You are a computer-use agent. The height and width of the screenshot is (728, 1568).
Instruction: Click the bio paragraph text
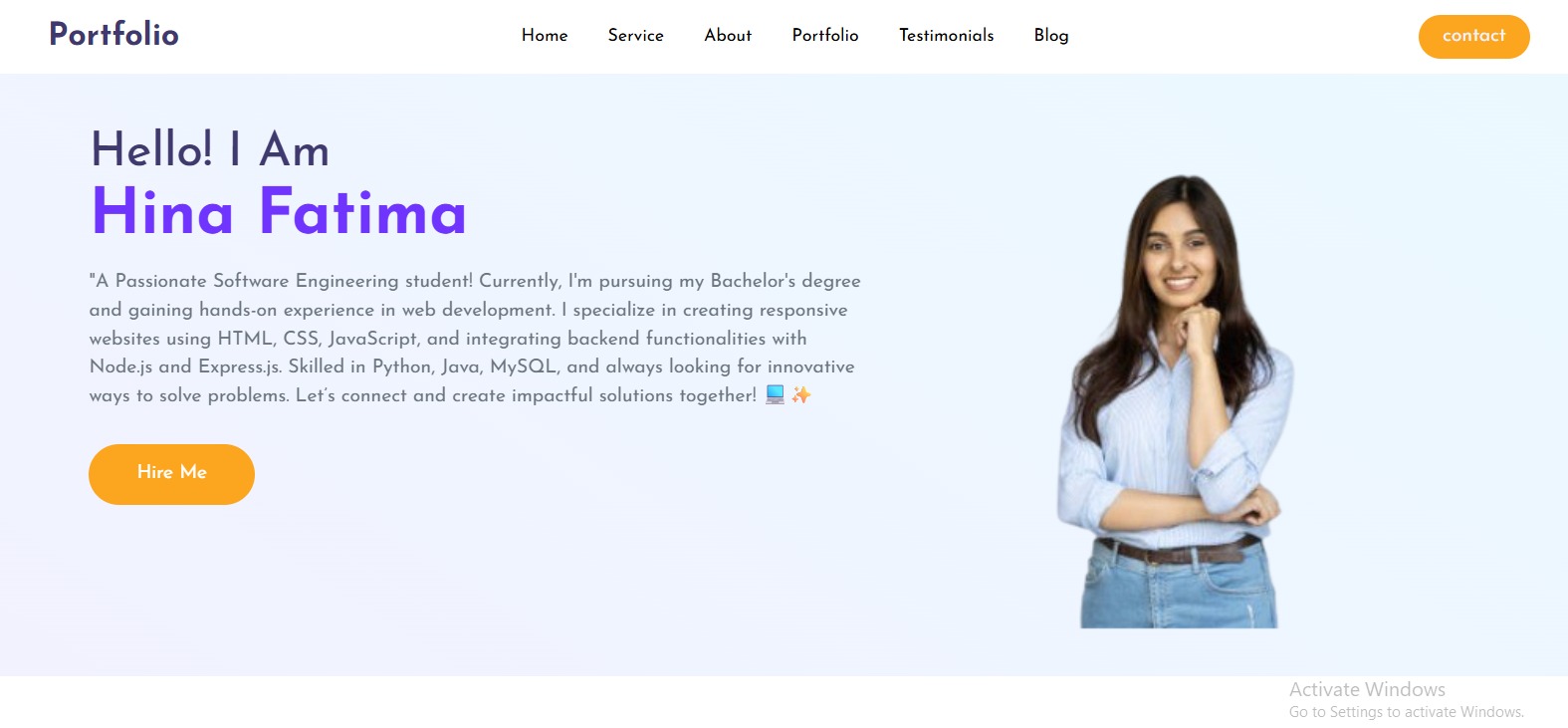click(475, 338)
